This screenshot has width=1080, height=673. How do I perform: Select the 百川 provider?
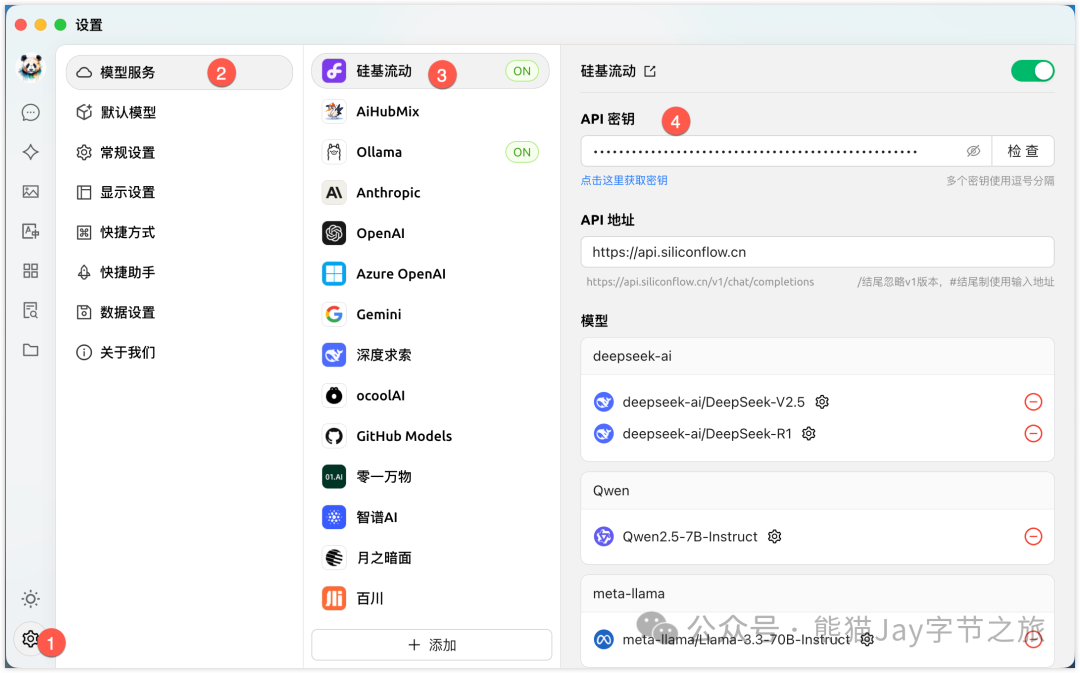point(430,599)
